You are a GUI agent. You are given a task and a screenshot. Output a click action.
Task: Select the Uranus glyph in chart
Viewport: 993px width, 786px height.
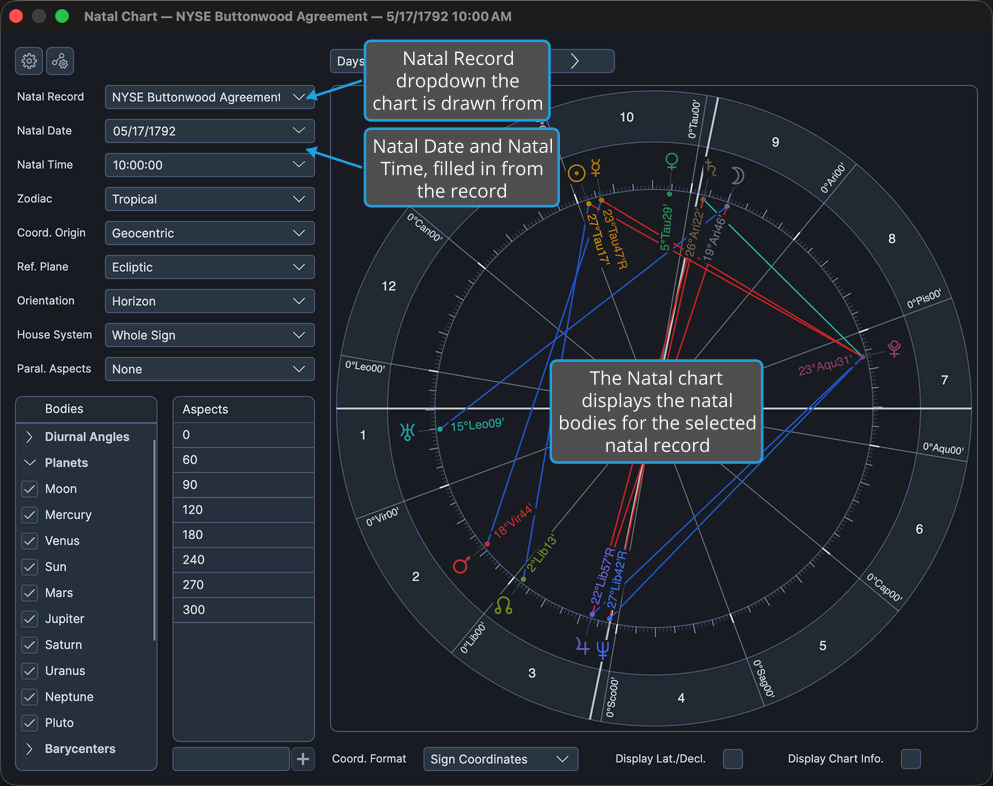pos(407,432)
